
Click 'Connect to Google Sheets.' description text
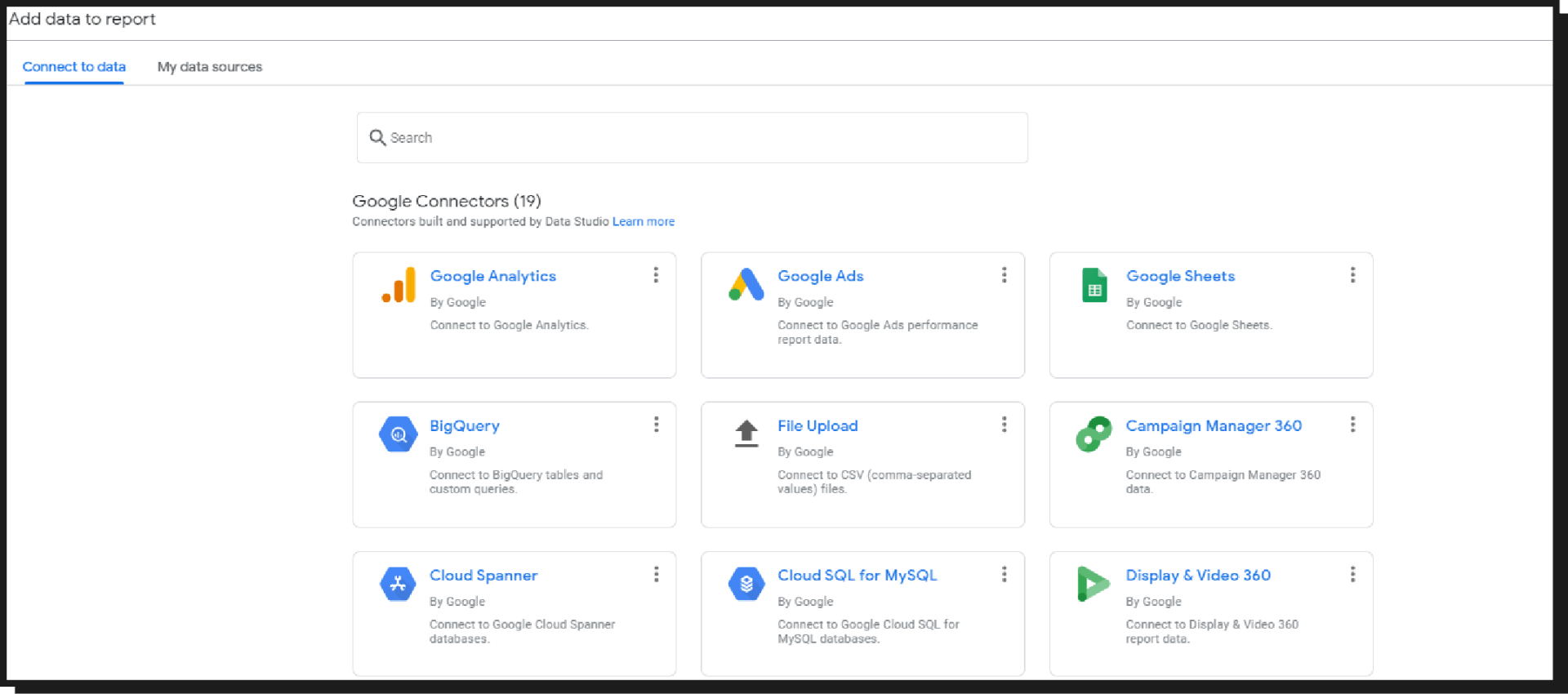pos(1199,325)
